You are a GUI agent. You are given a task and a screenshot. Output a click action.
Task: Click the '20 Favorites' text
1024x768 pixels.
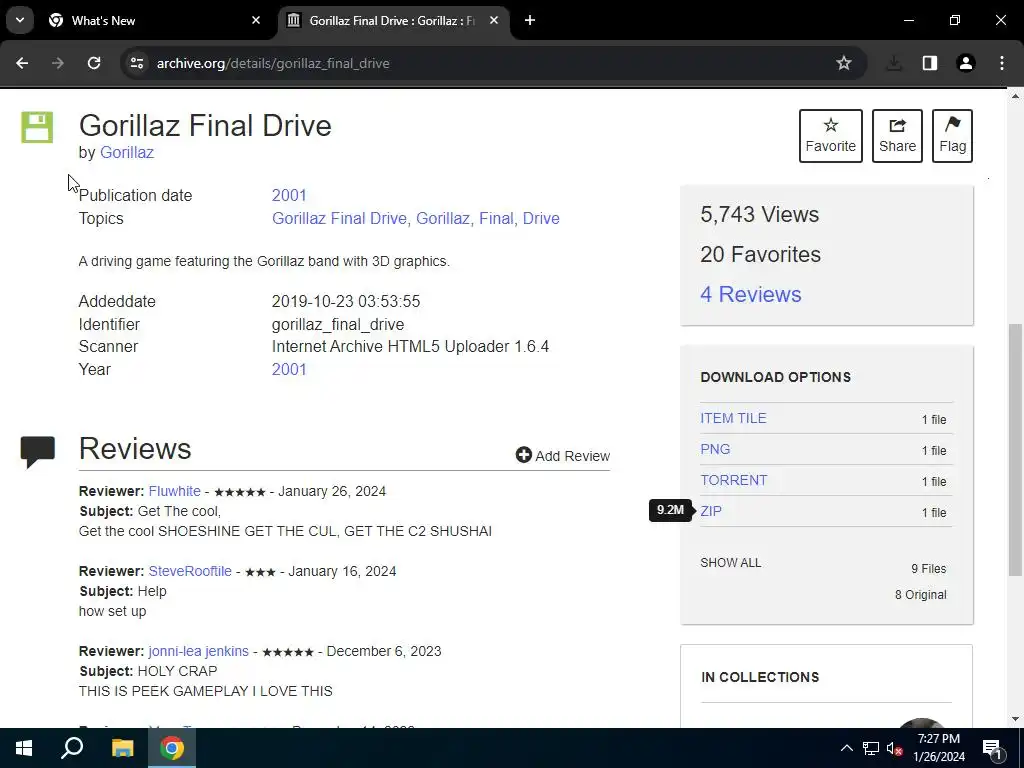click(x=760, y=254)
